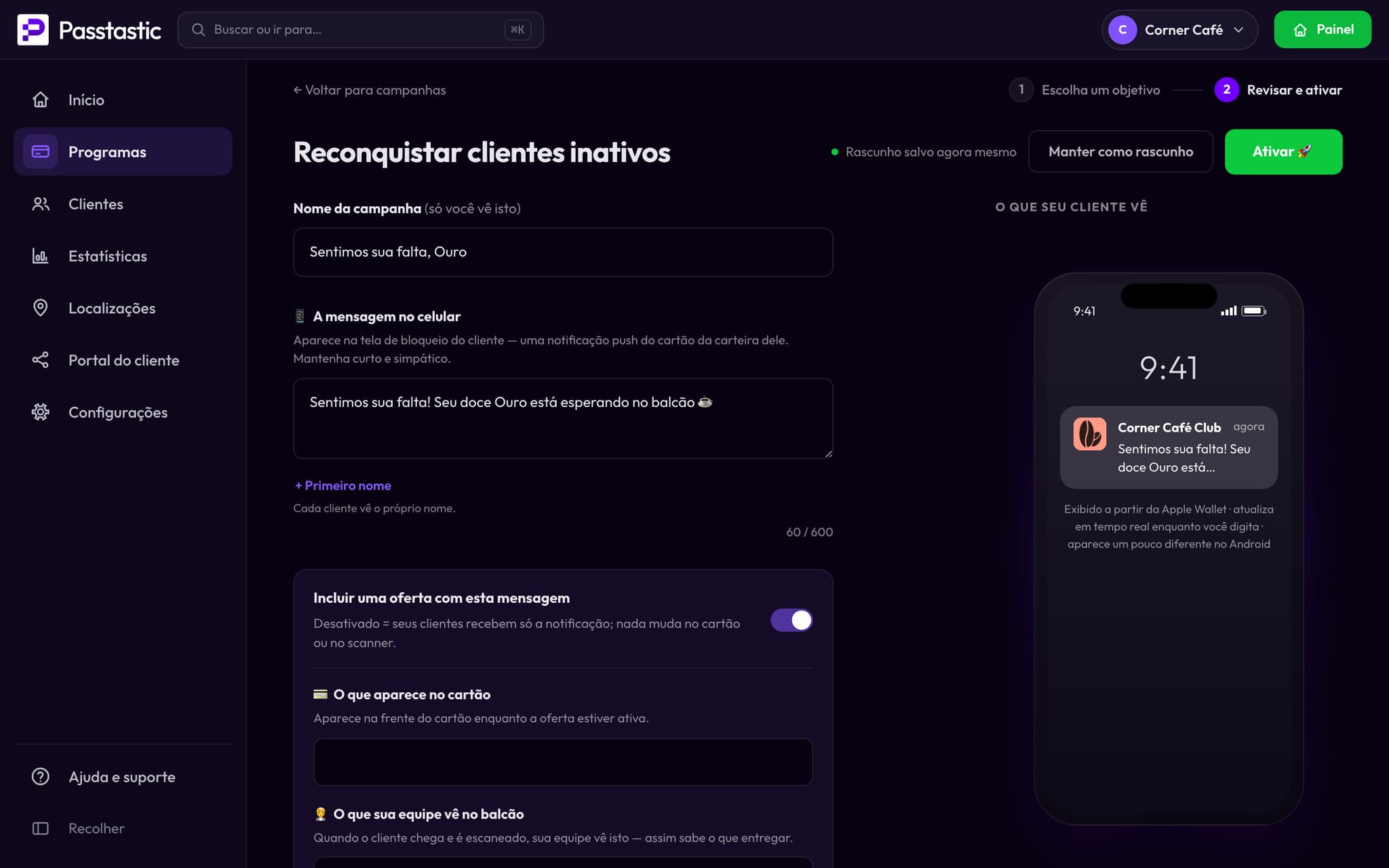Toggle off the include offer switch

791,620
